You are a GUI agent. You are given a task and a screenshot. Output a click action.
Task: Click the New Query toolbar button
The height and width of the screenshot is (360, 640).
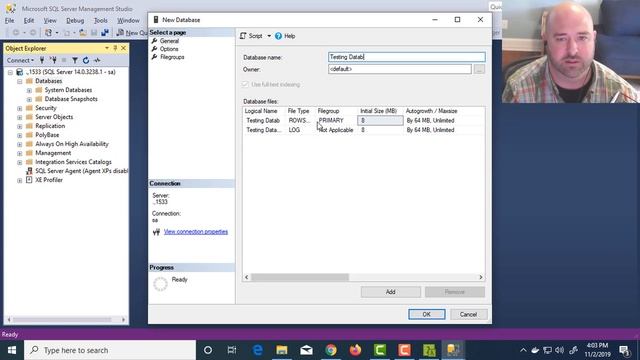pos(132,32)
